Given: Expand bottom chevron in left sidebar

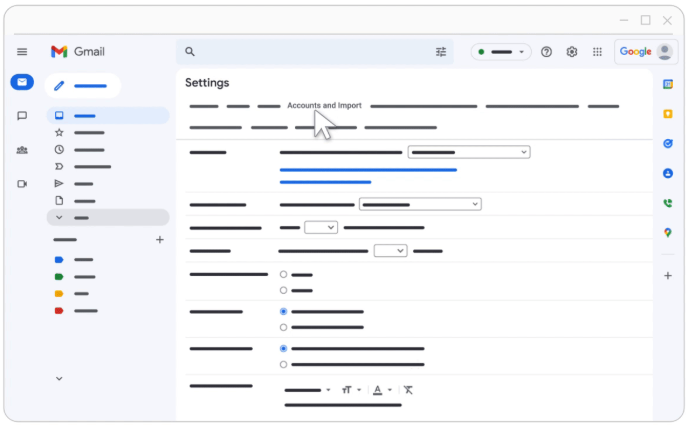Looking at the screenshot, I should pyautogui.click(x=59, y=378).
